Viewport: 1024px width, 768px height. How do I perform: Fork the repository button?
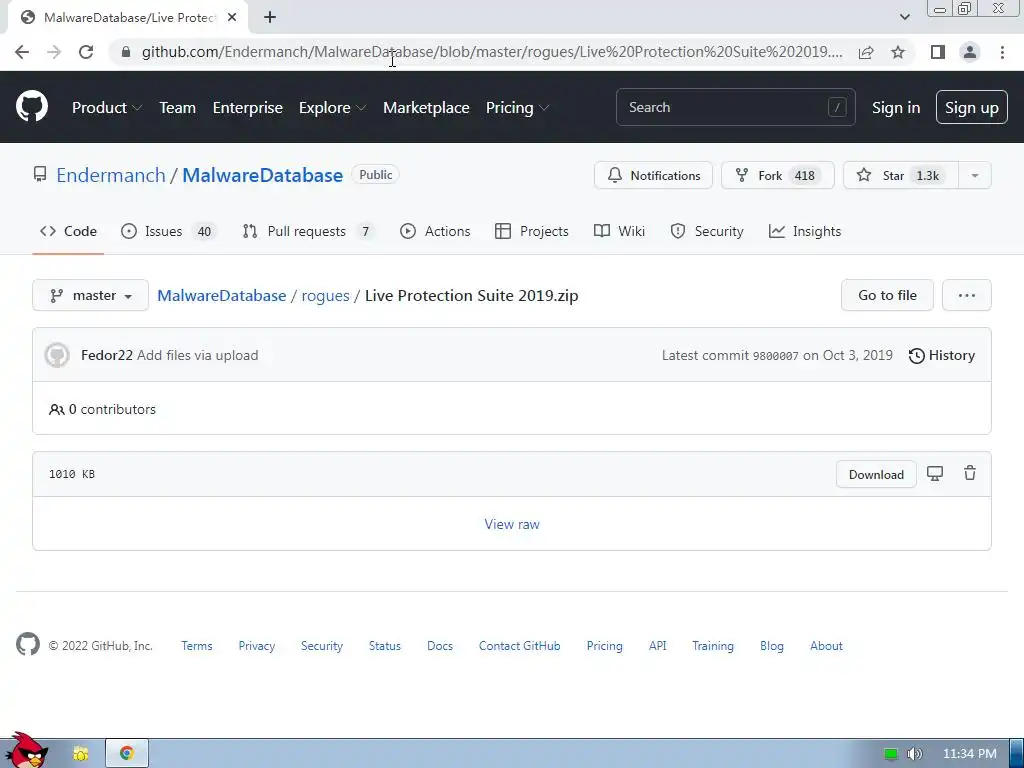tap(777, 175)
